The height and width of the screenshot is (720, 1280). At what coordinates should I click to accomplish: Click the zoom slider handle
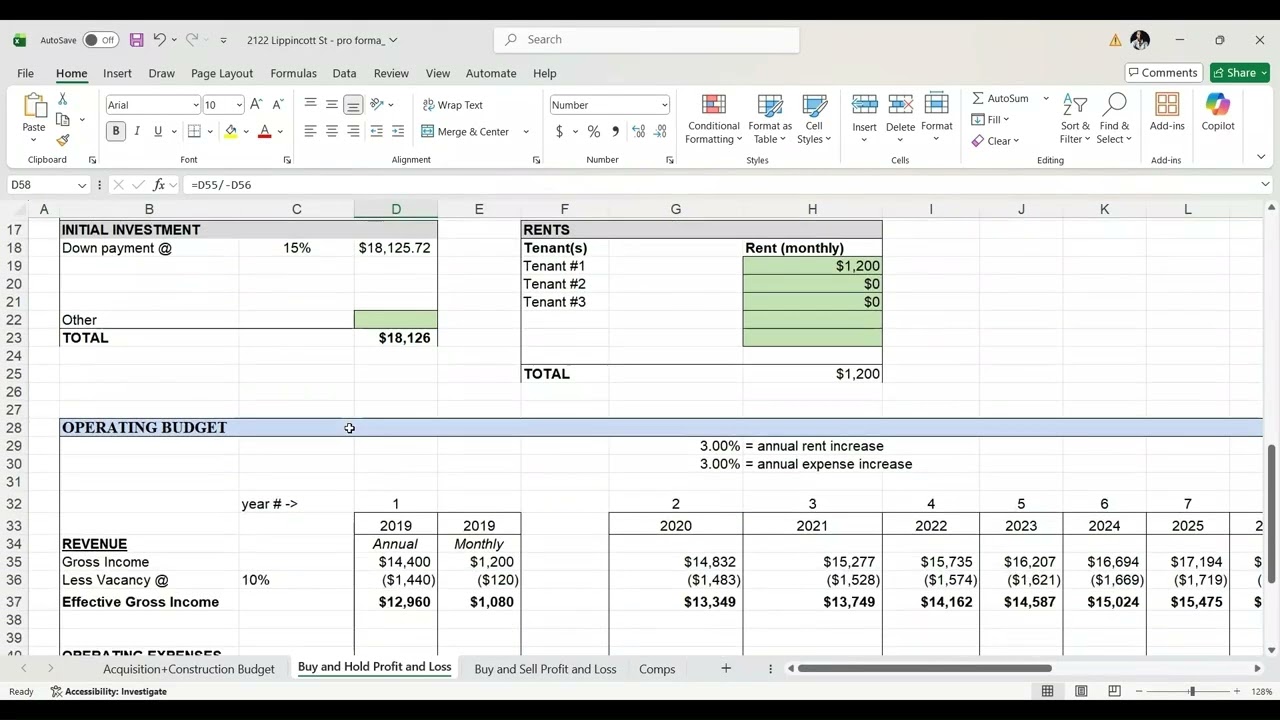point(1191,691)
